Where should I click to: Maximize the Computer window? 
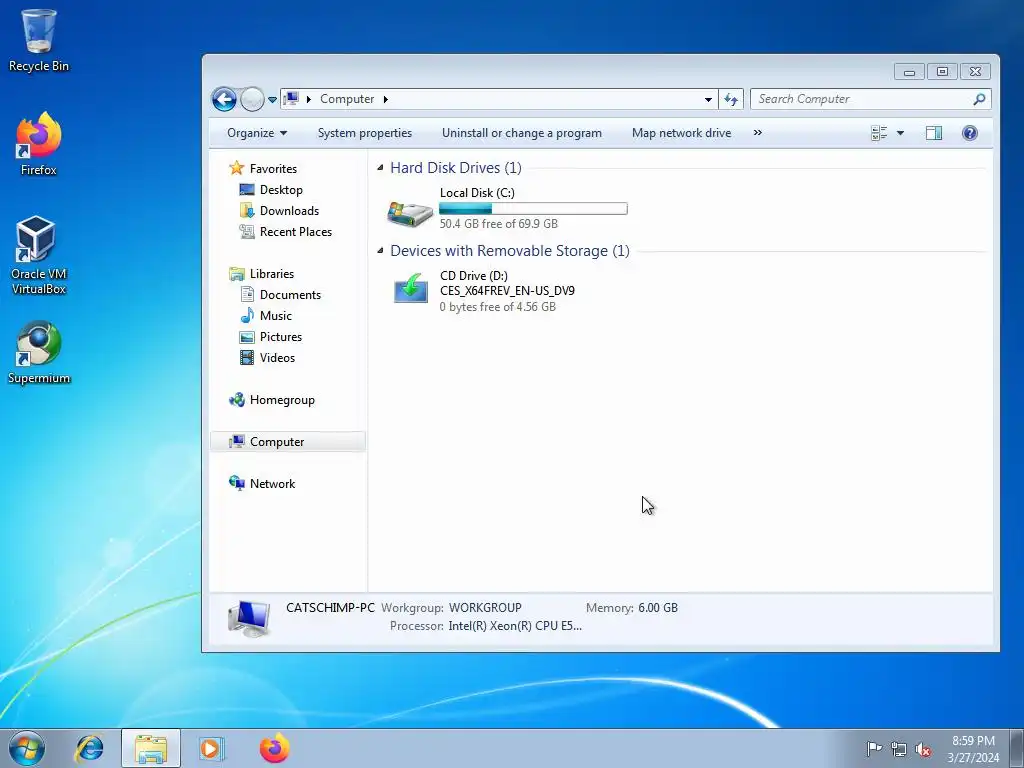point(942,72)
